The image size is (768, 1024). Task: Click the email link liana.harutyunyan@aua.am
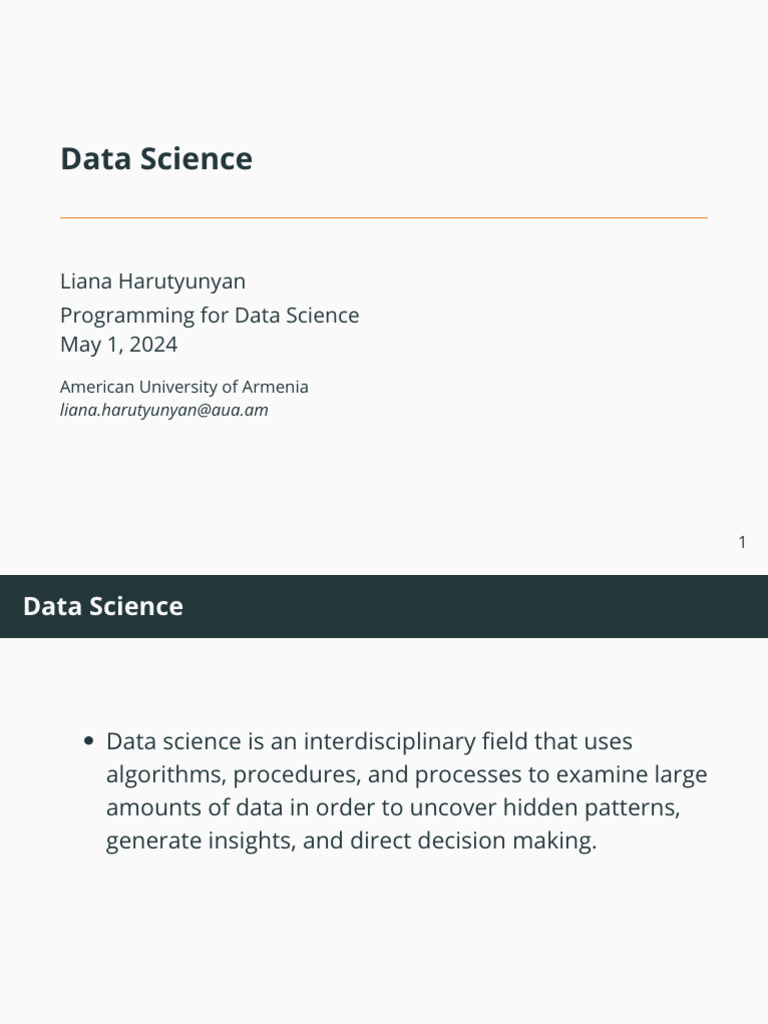pos(164,410)
